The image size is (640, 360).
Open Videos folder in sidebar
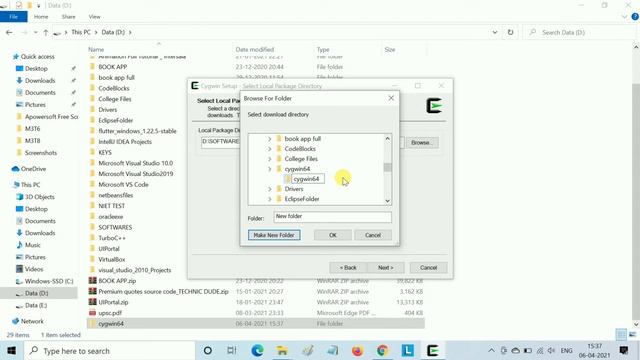[x=33, y=269]
